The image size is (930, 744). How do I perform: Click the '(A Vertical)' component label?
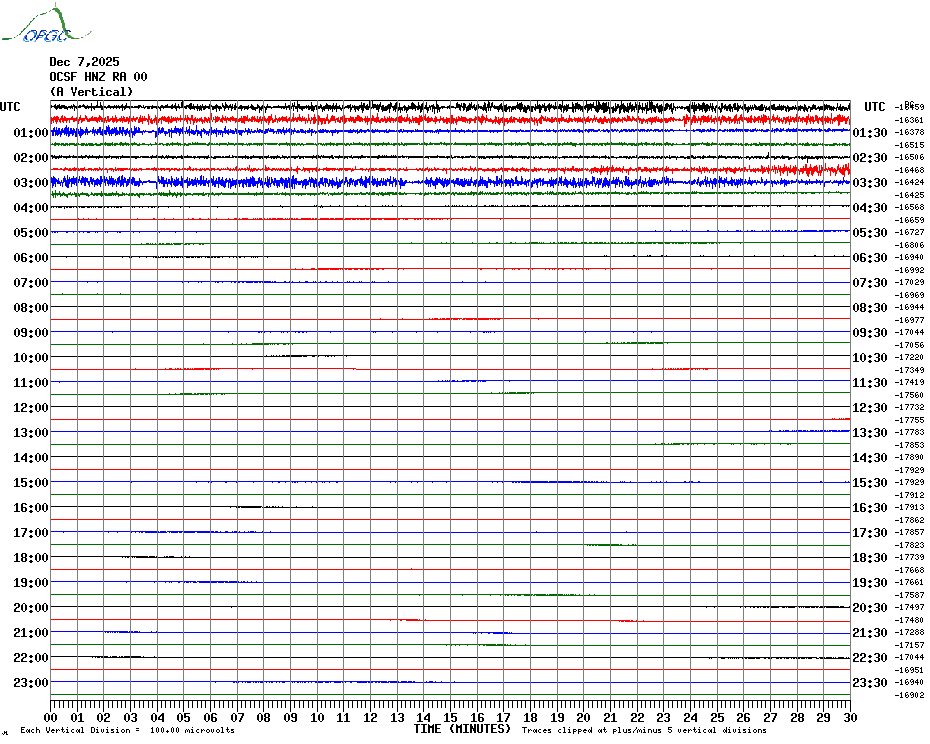[x=91, y=92]
